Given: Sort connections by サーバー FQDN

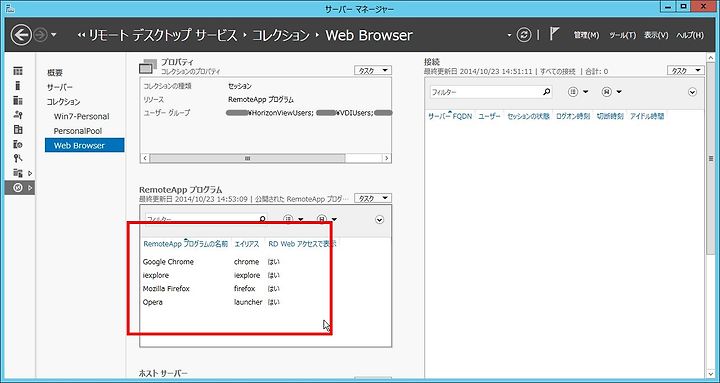Looking at the screenshot, I should point(450,117).
